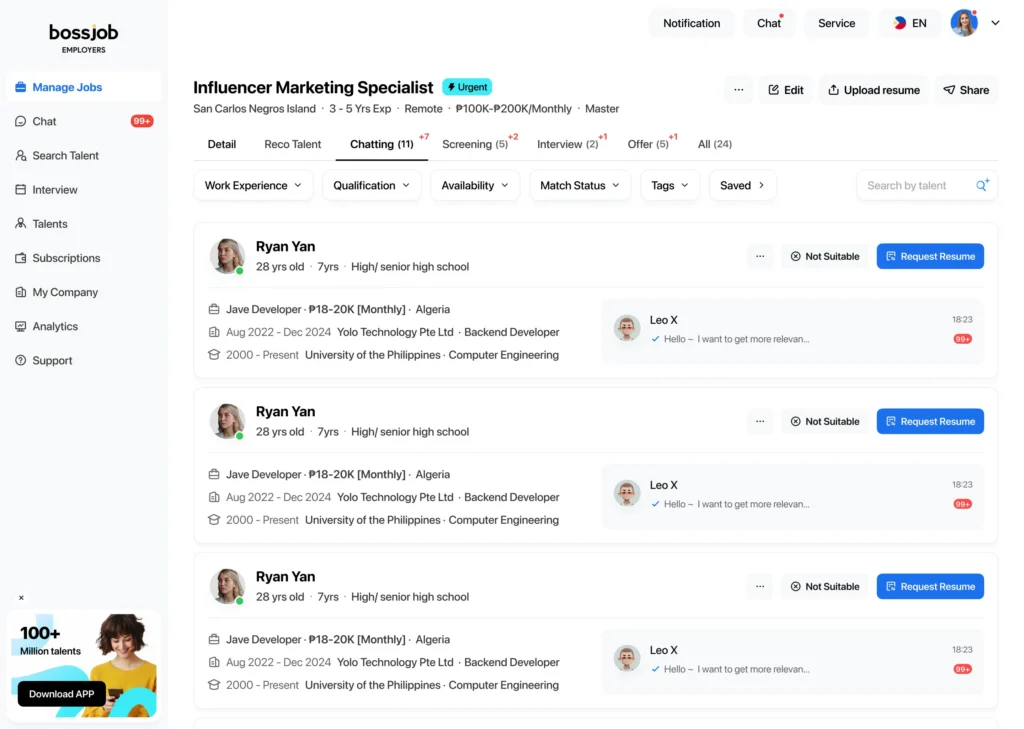Image resolution: width=1024 pixels, height=729 pixels.
Task: Mark first candidate Not Suitable
Action: (x=825, y=256)
